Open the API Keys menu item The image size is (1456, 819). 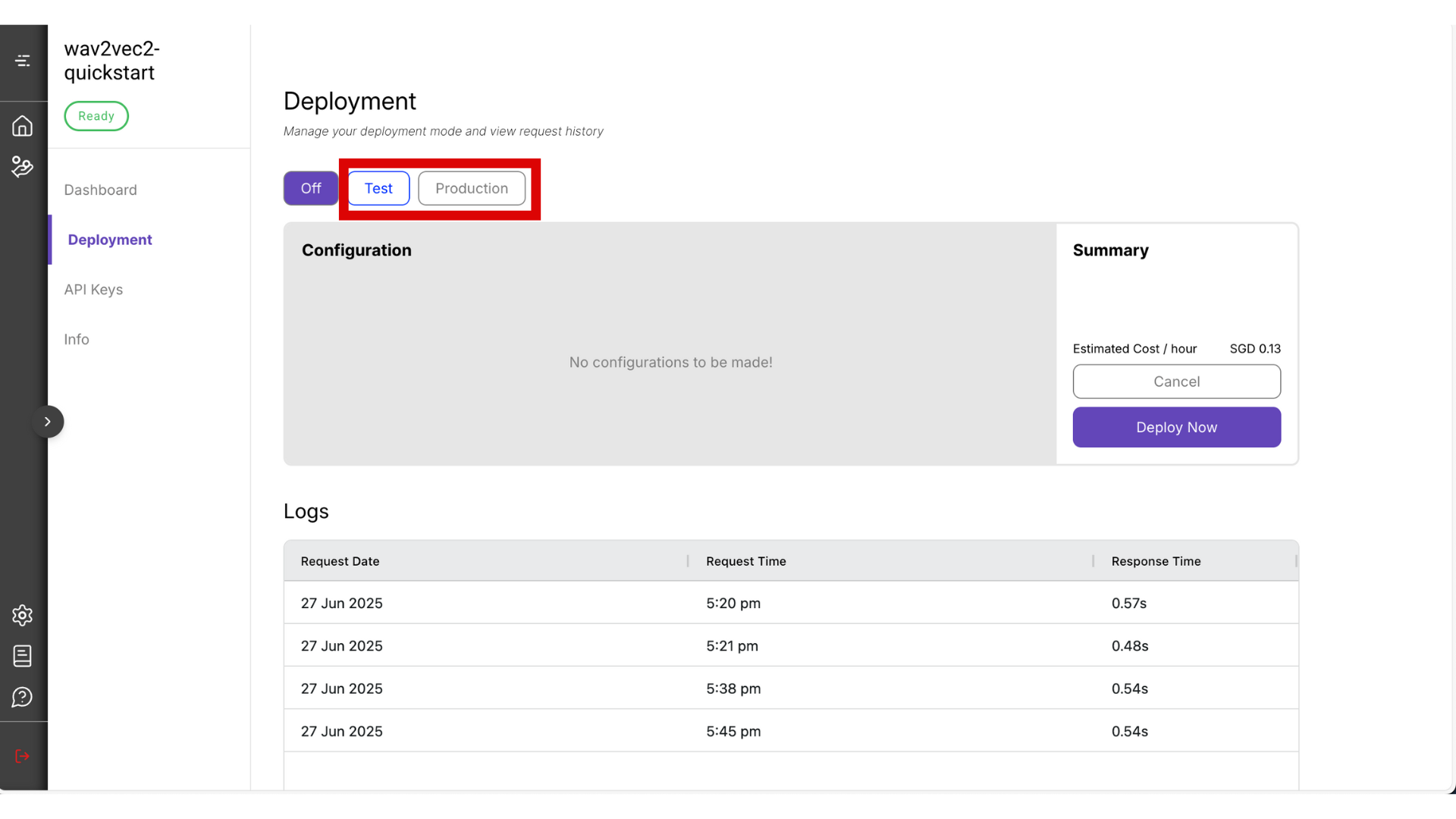(93, 290)
